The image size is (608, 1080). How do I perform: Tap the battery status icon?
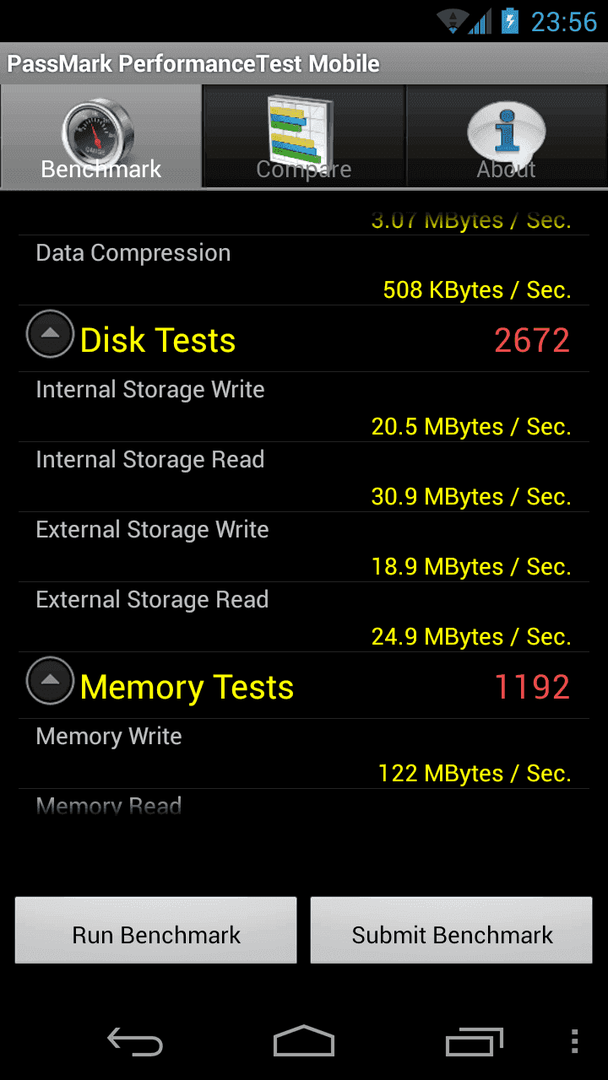pyautogui.click(x=510, y=21)
